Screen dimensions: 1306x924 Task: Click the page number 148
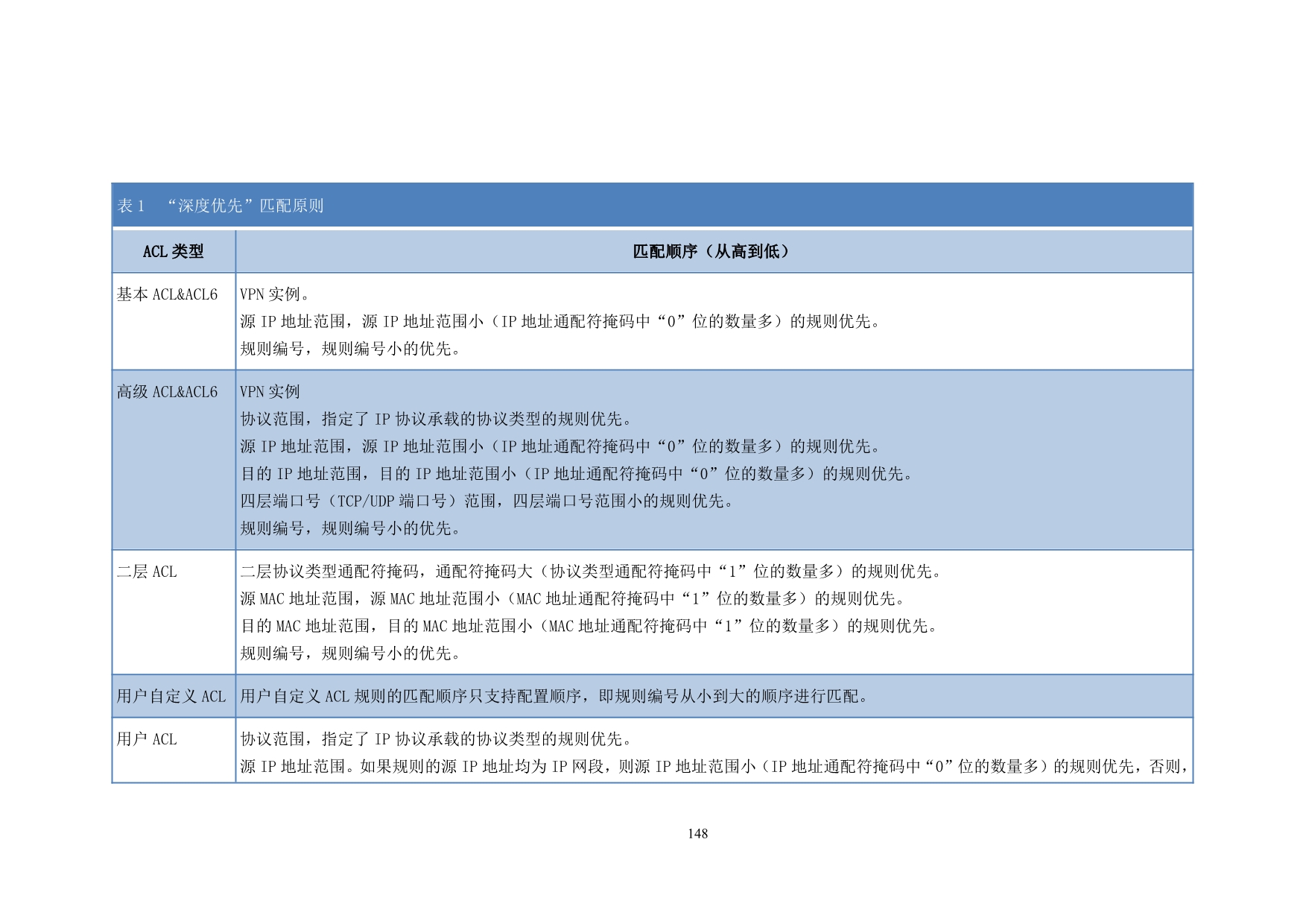[697, 834]
